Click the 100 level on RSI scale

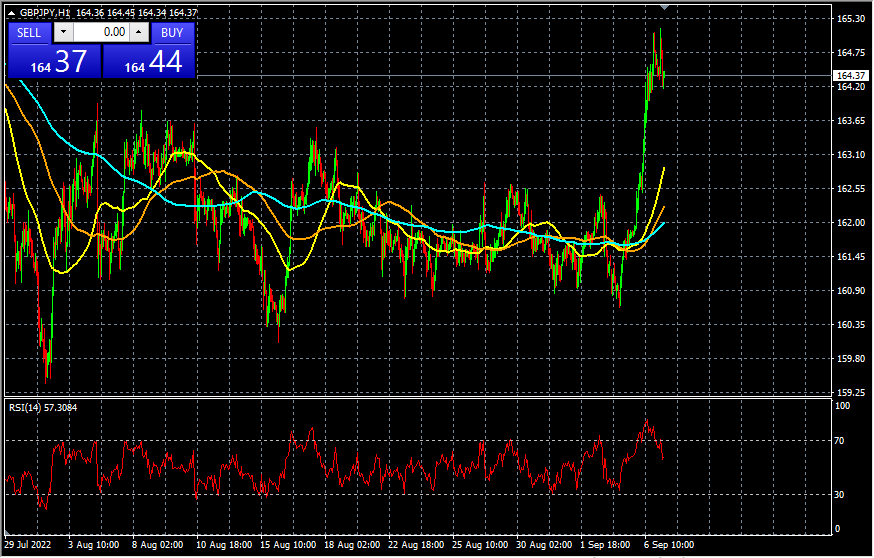pyautogui.click(x=842, y=406)
